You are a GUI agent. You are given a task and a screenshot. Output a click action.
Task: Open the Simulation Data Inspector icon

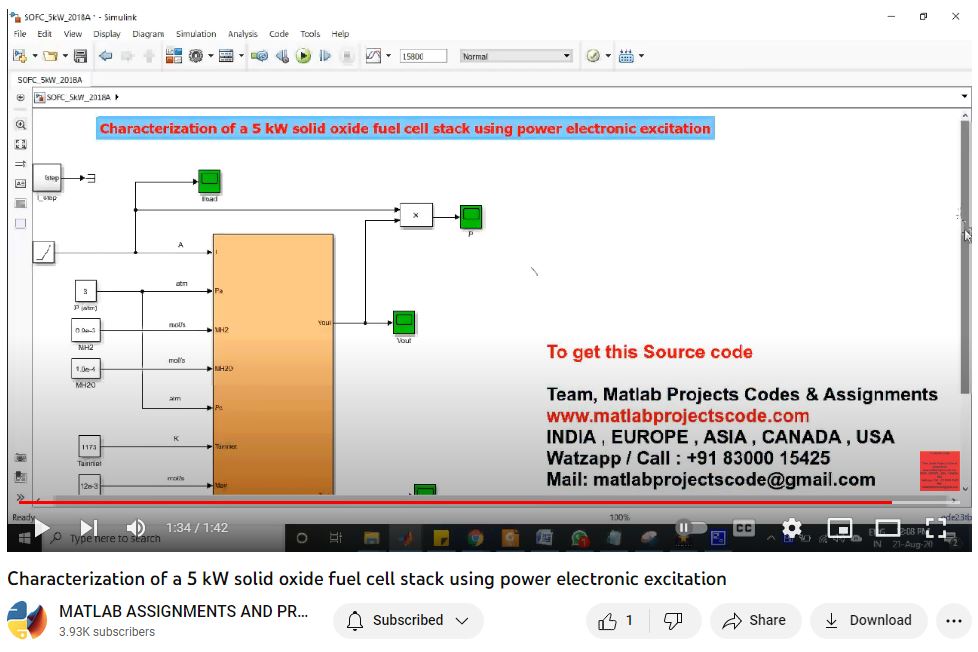[x=373, y=56]
